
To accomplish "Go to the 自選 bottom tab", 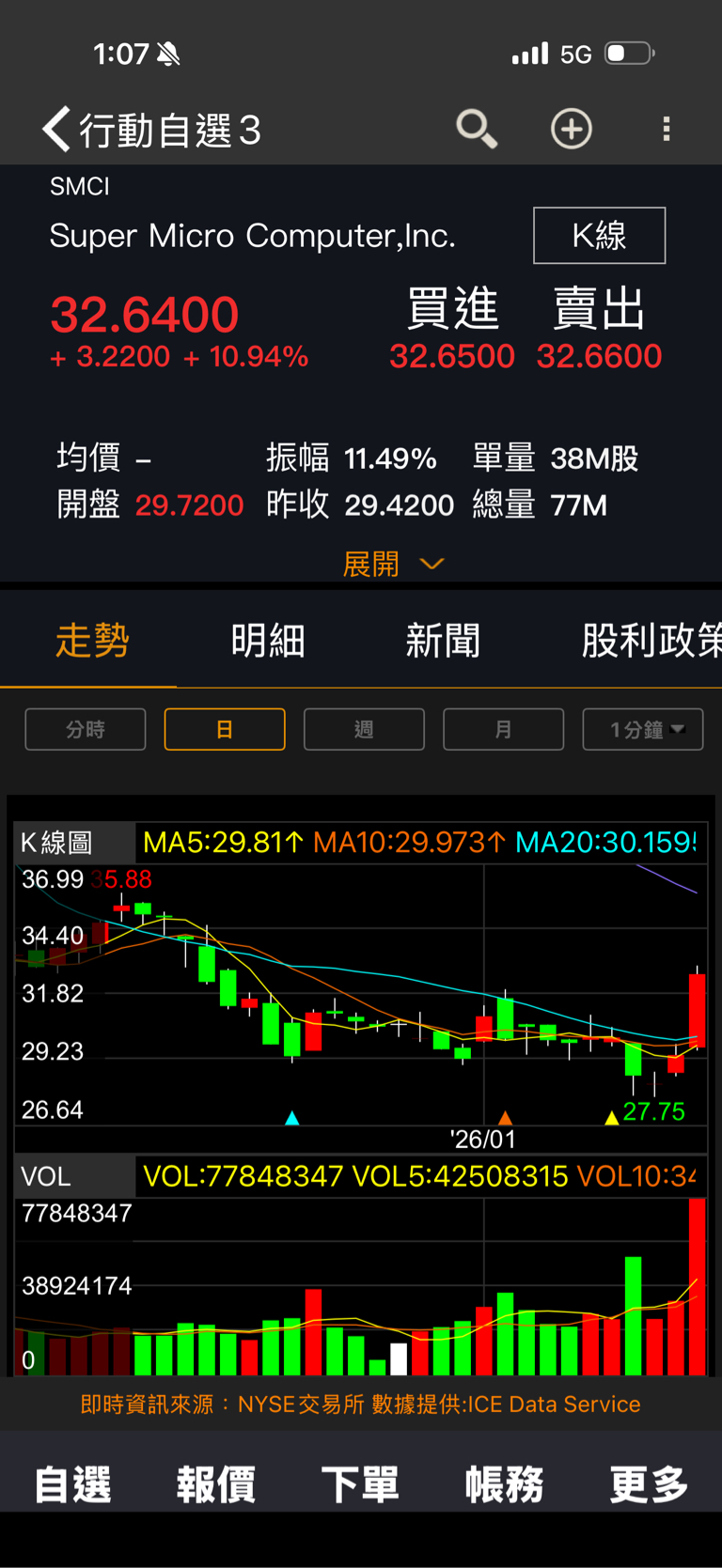I will coord(72,1485).
